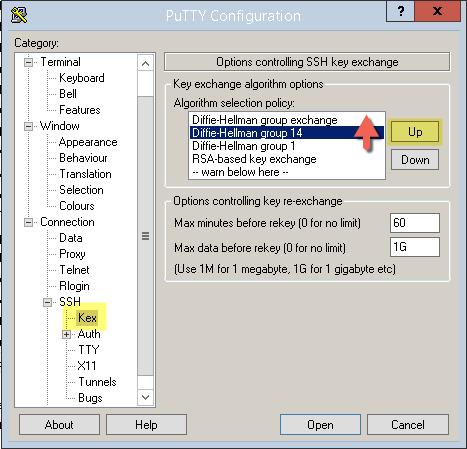Click the Help button
Screen dimensions: 467x449
(146, 425)
